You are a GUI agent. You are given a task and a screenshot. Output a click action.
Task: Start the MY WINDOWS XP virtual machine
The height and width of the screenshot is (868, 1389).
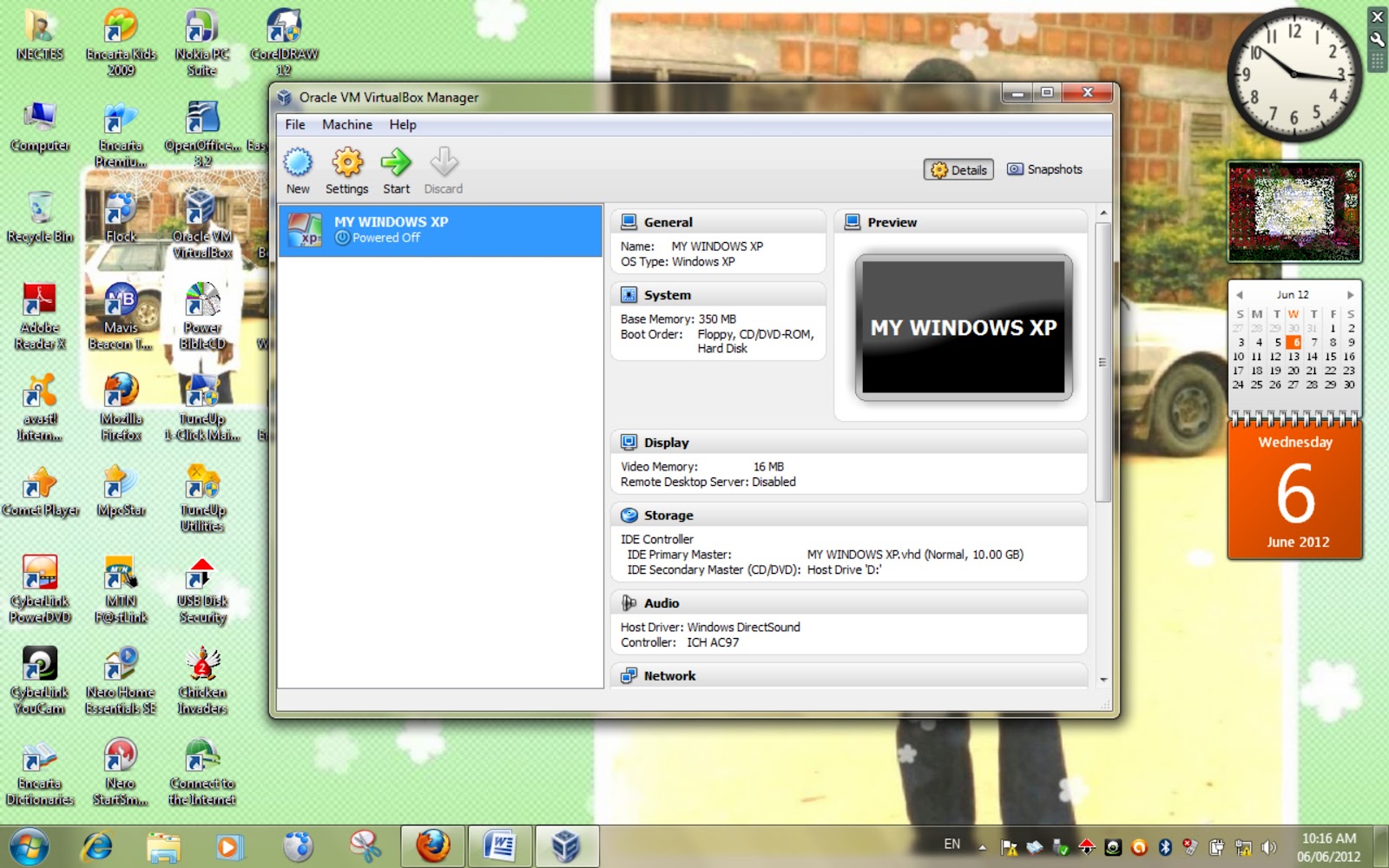(x=396, y=169)
